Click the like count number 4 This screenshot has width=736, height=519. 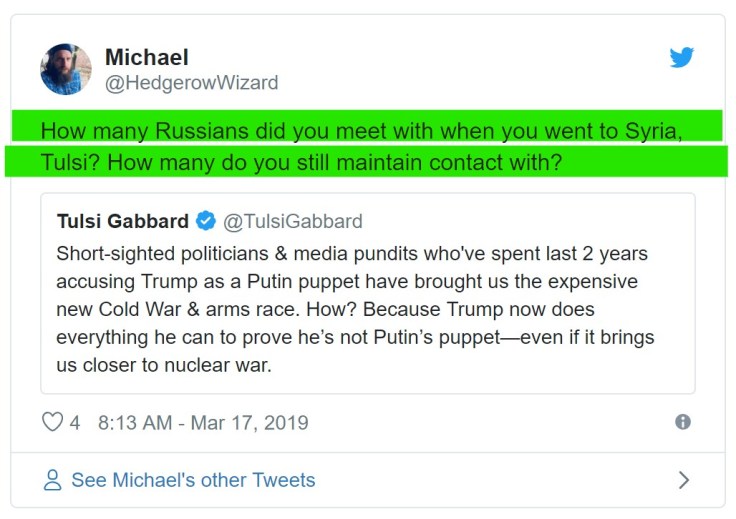[x=75, y=422]
